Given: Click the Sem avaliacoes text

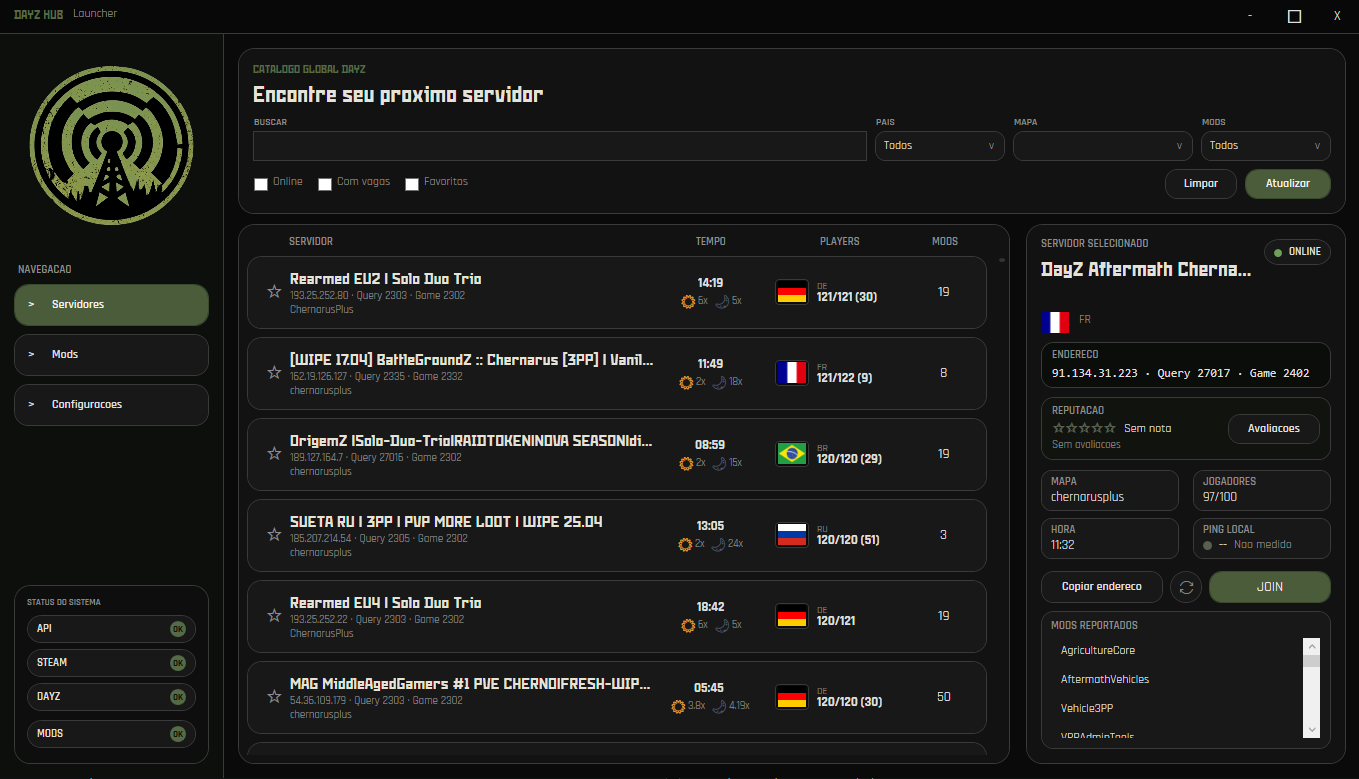Looking at the screenshot, I should coord(1087,444).
